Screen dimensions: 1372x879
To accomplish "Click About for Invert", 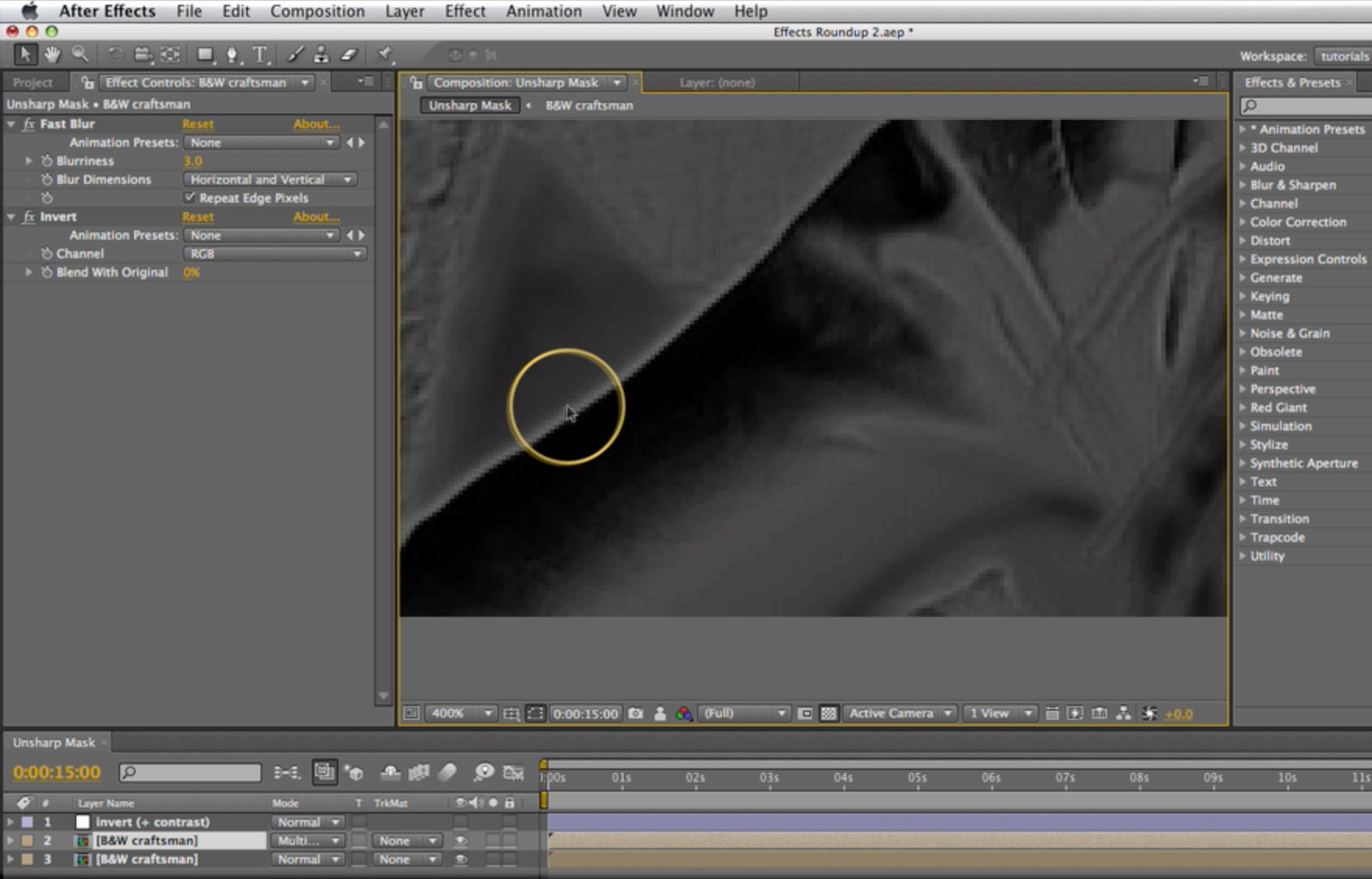I will [x=316, y=217].
